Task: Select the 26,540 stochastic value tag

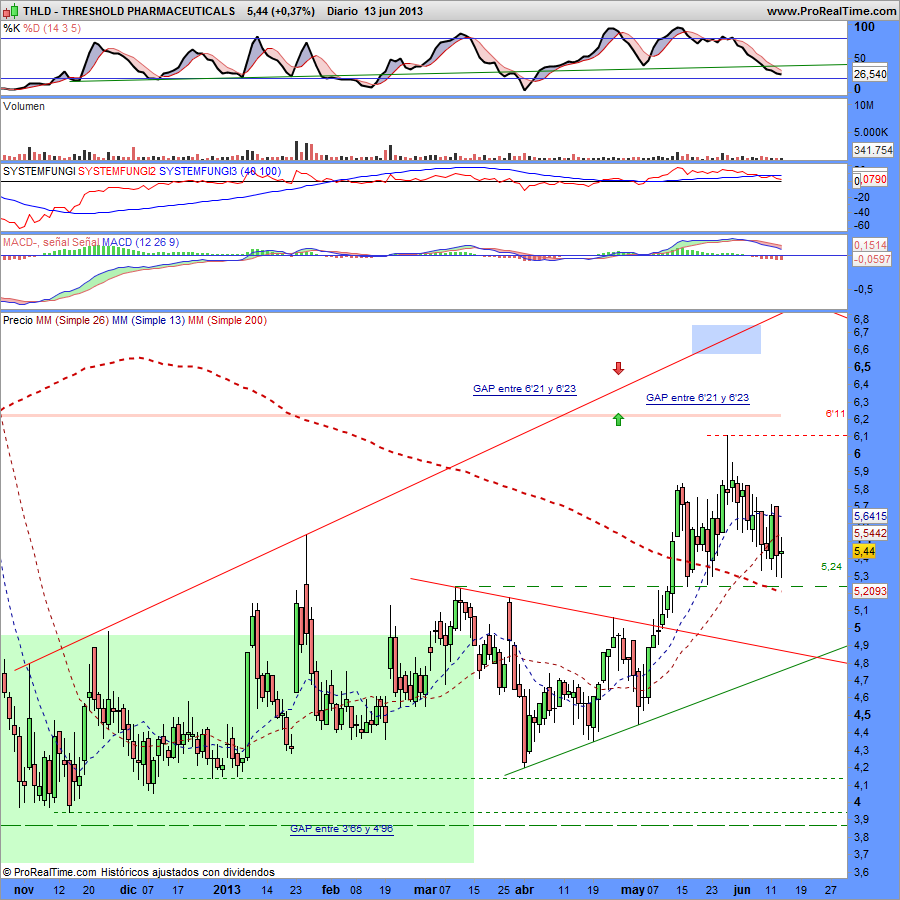Action: pyautogui.click(x=869, y=74)
